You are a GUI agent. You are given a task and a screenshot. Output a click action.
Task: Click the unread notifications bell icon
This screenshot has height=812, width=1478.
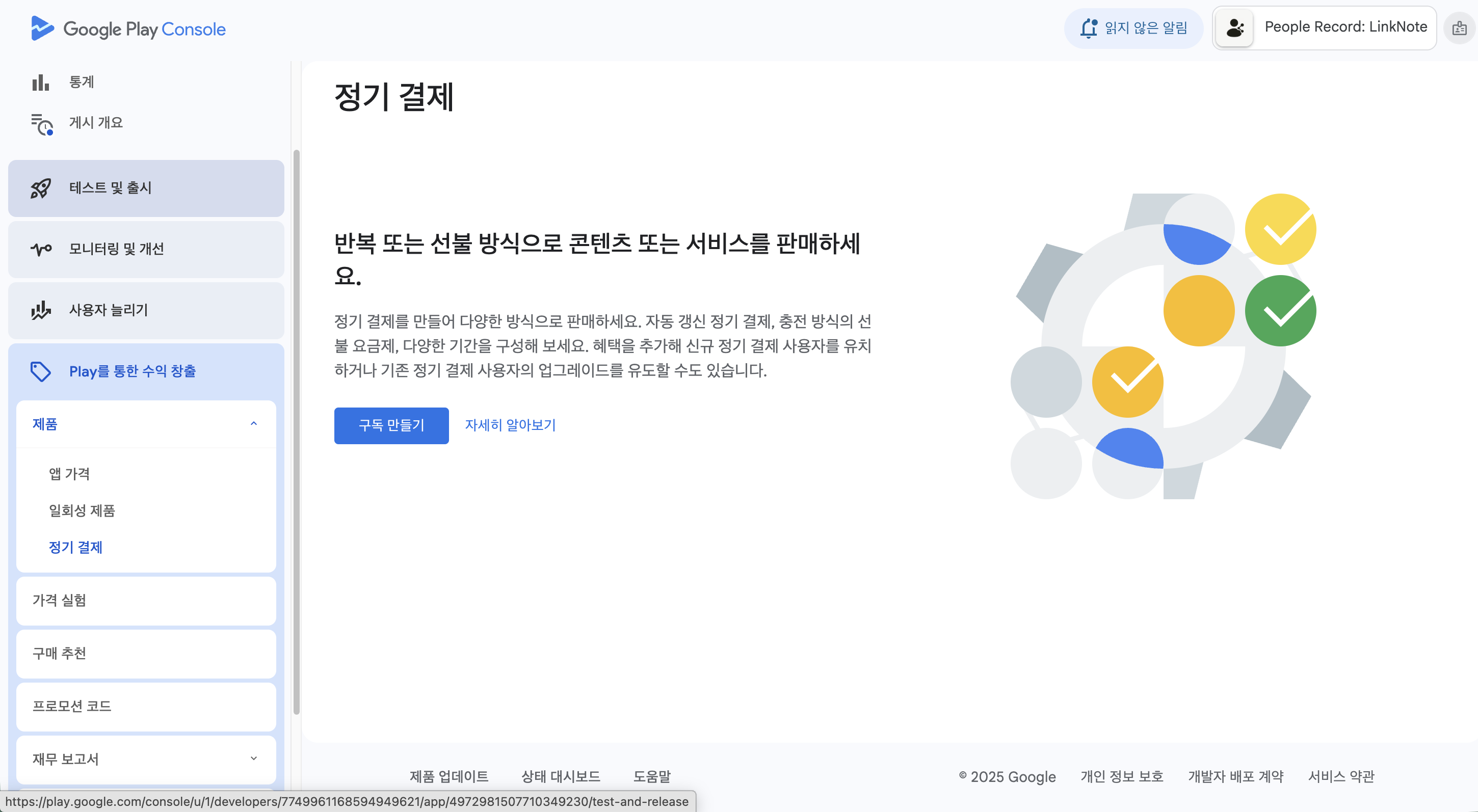pyautogui.click(x=1089, y=28)
